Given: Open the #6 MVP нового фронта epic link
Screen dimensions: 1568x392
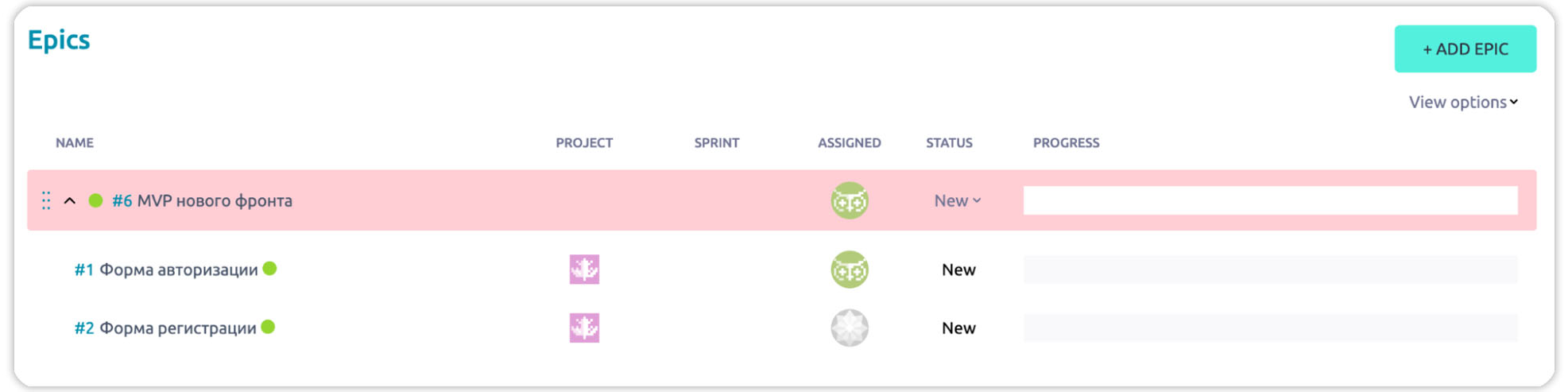Looking at the screenshot, I should pos(203,200).
